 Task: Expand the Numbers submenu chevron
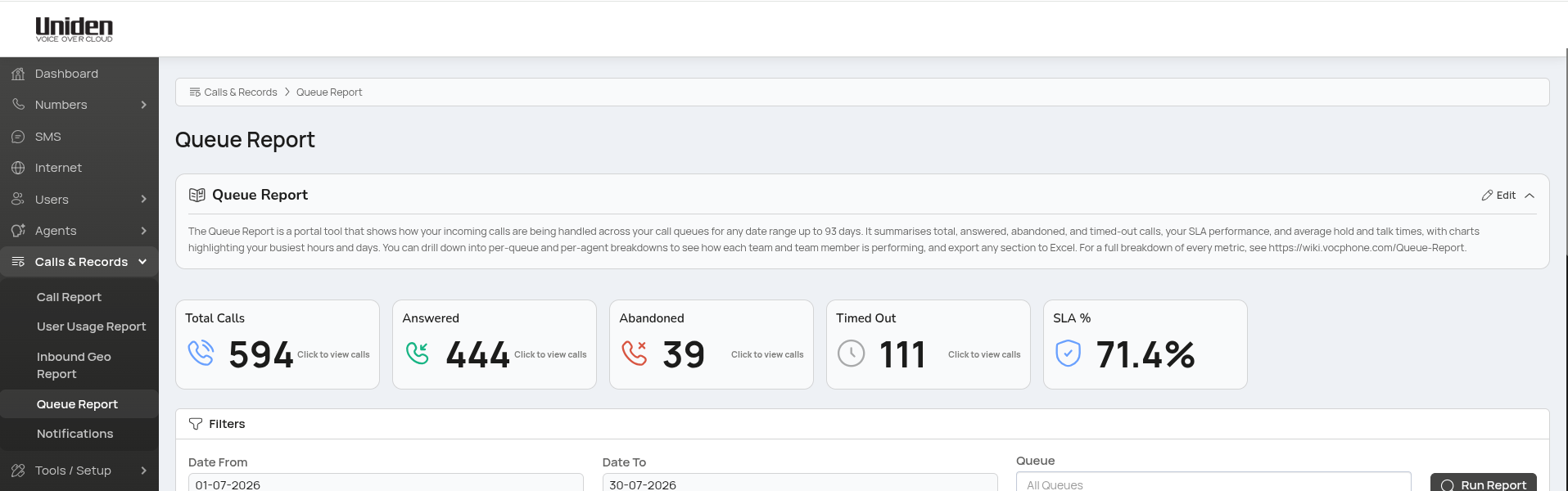143,105
